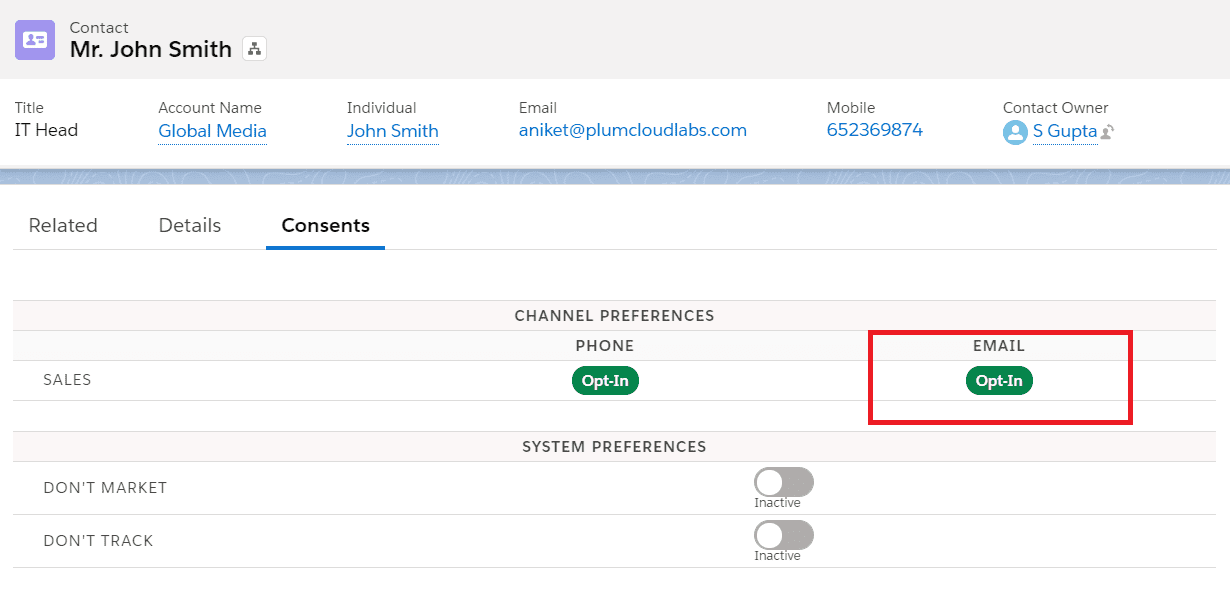This screenshot has width=1230, height=616.
Task: Click the purple Contact record icon
Action: coord(35,40)
